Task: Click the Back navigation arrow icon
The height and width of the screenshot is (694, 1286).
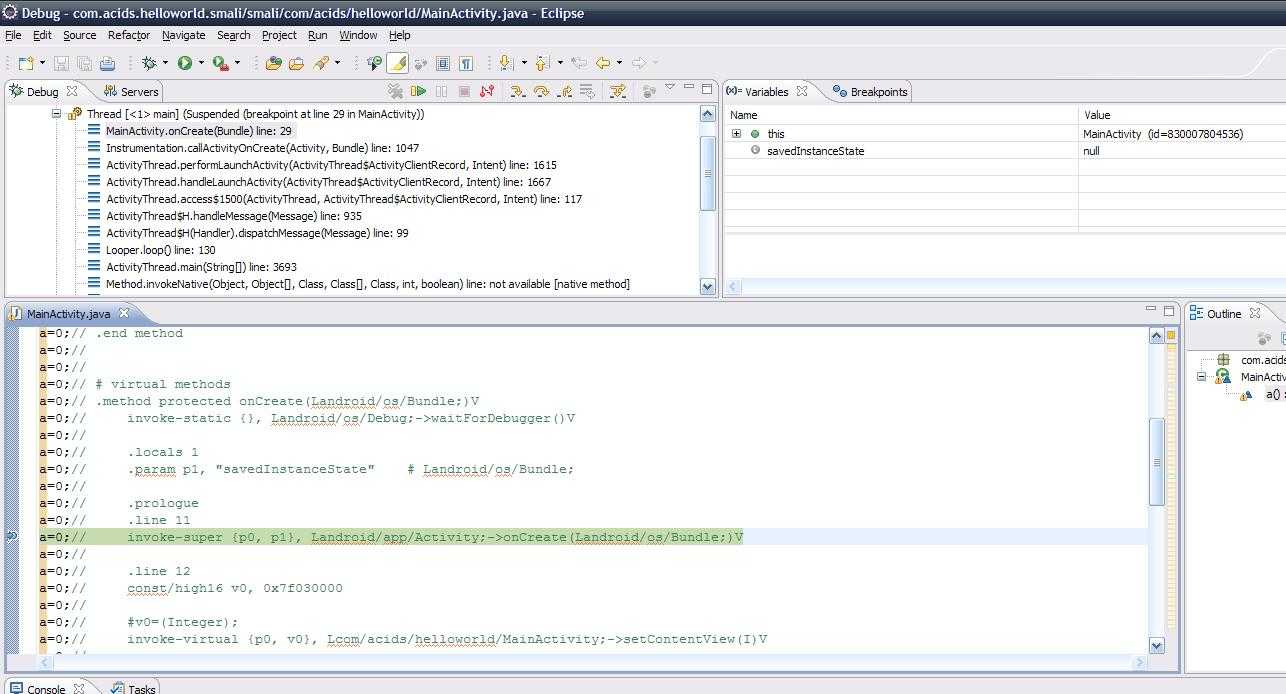Action: [x=603, y=63]
